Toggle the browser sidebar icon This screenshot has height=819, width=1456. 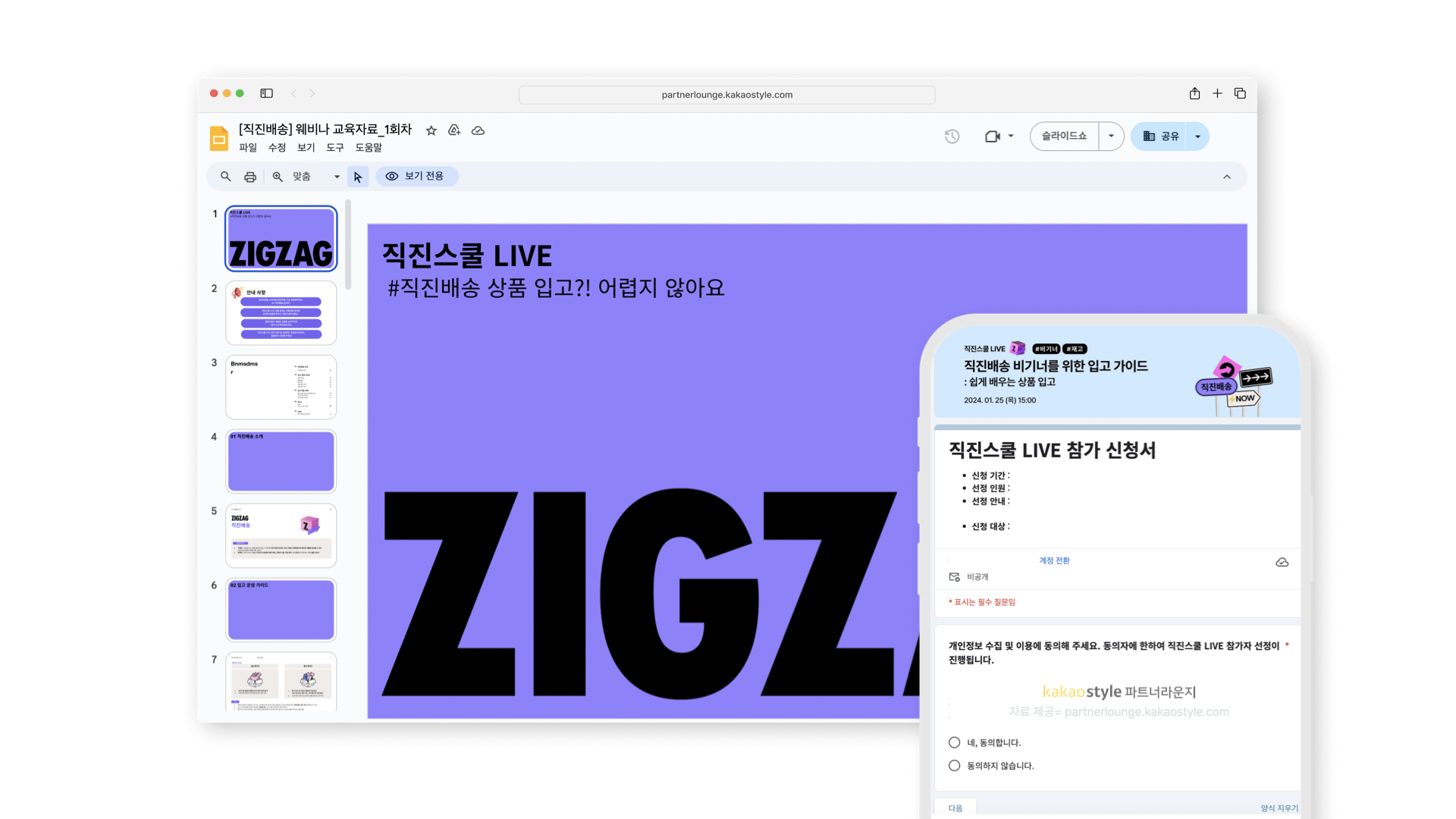click(266, 93)
